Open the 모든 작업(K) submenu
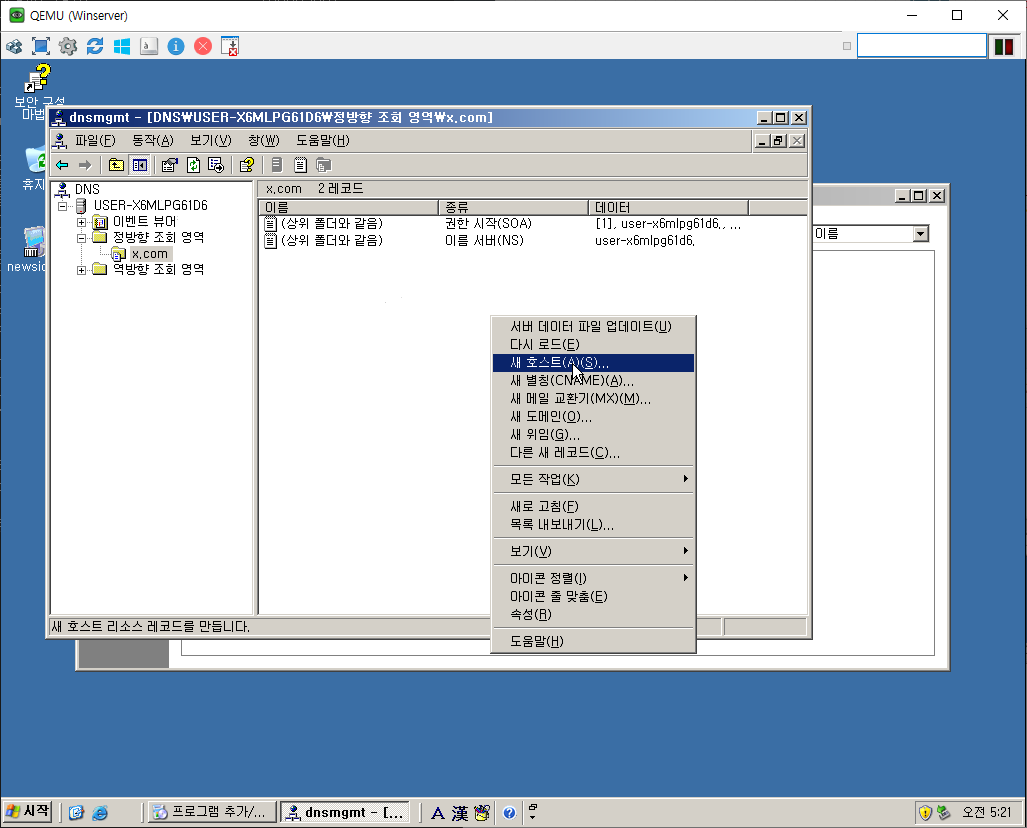Image resolution: width=1027 pixels, height=828 pixels. click(x=593, y=480)
